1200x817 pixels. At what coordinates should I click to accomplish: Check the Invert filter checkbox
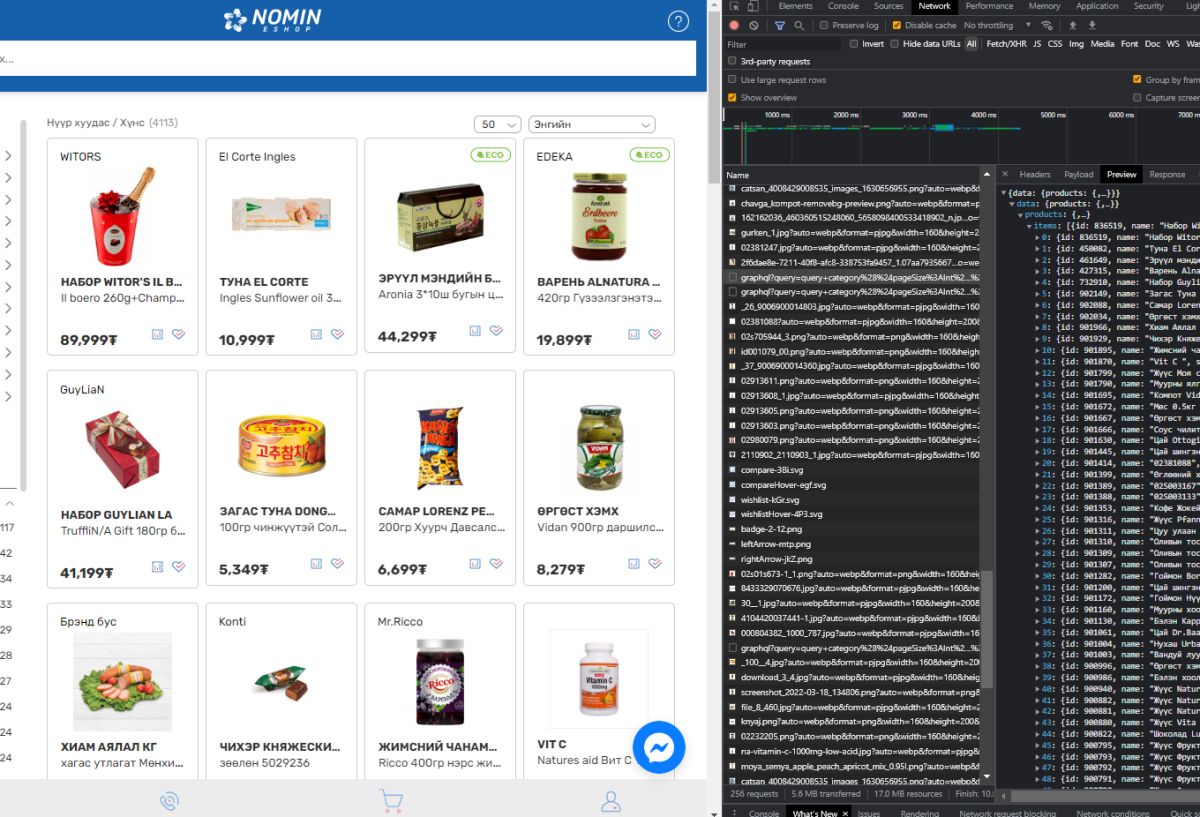pyautogui.click(x=854, y=44)
